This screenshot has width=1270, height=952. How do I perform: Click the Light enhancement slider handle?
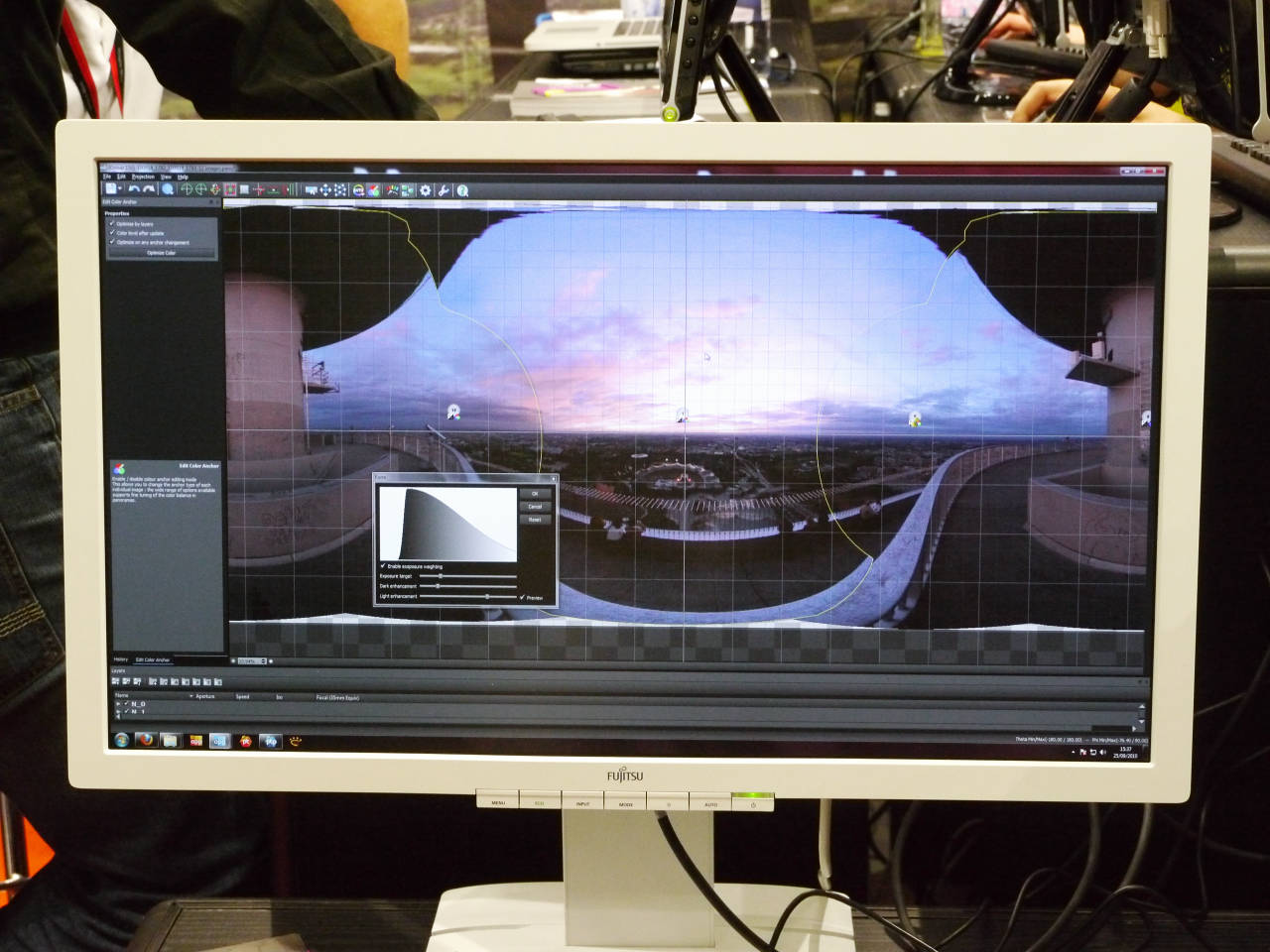coord(487,596)
